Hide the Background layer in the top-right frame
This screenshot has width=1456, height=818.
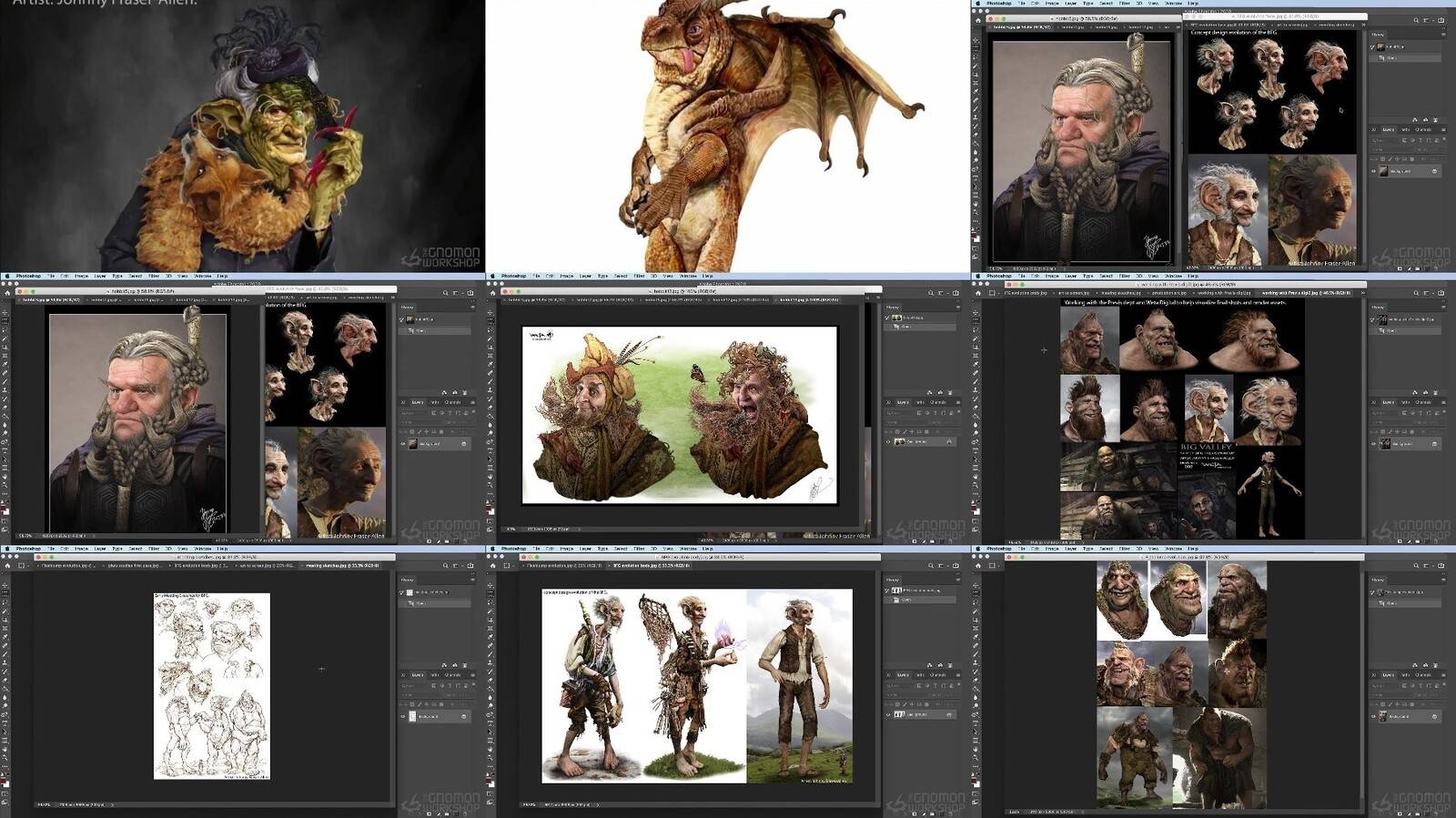point(1374,171)
